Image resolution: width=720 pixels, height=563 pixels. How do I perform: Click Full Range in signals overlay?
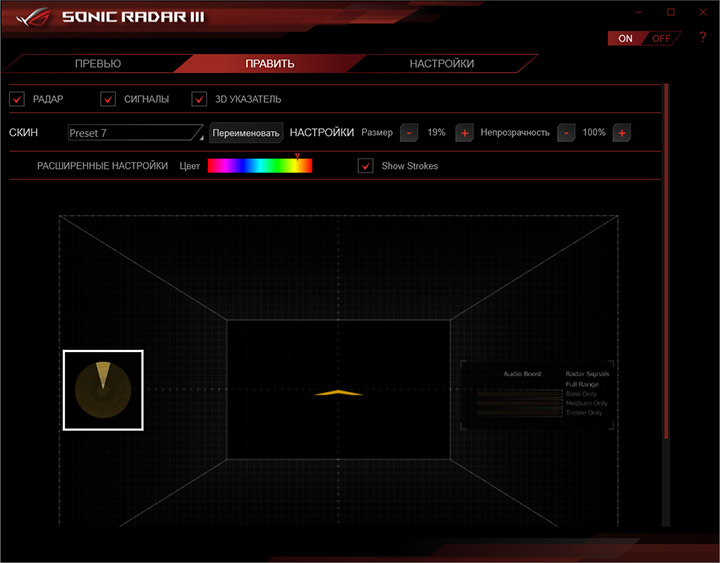[582, 384]
